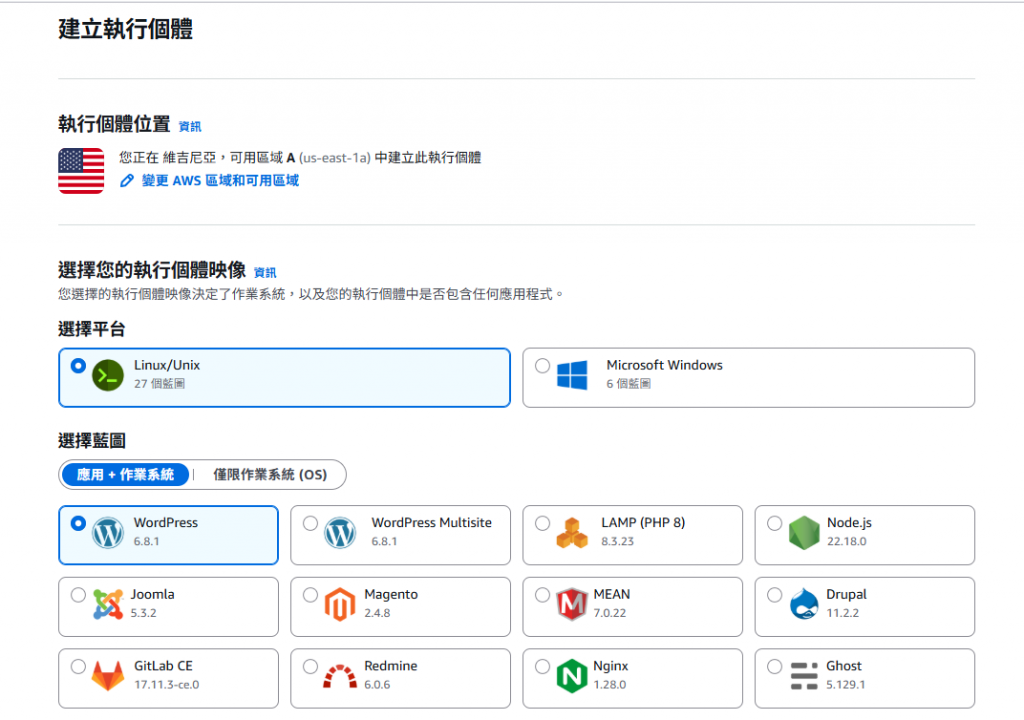1024x720 pixels.
Task: Select the Ghost blueprint radio button
Action: [x=775, y=666]
